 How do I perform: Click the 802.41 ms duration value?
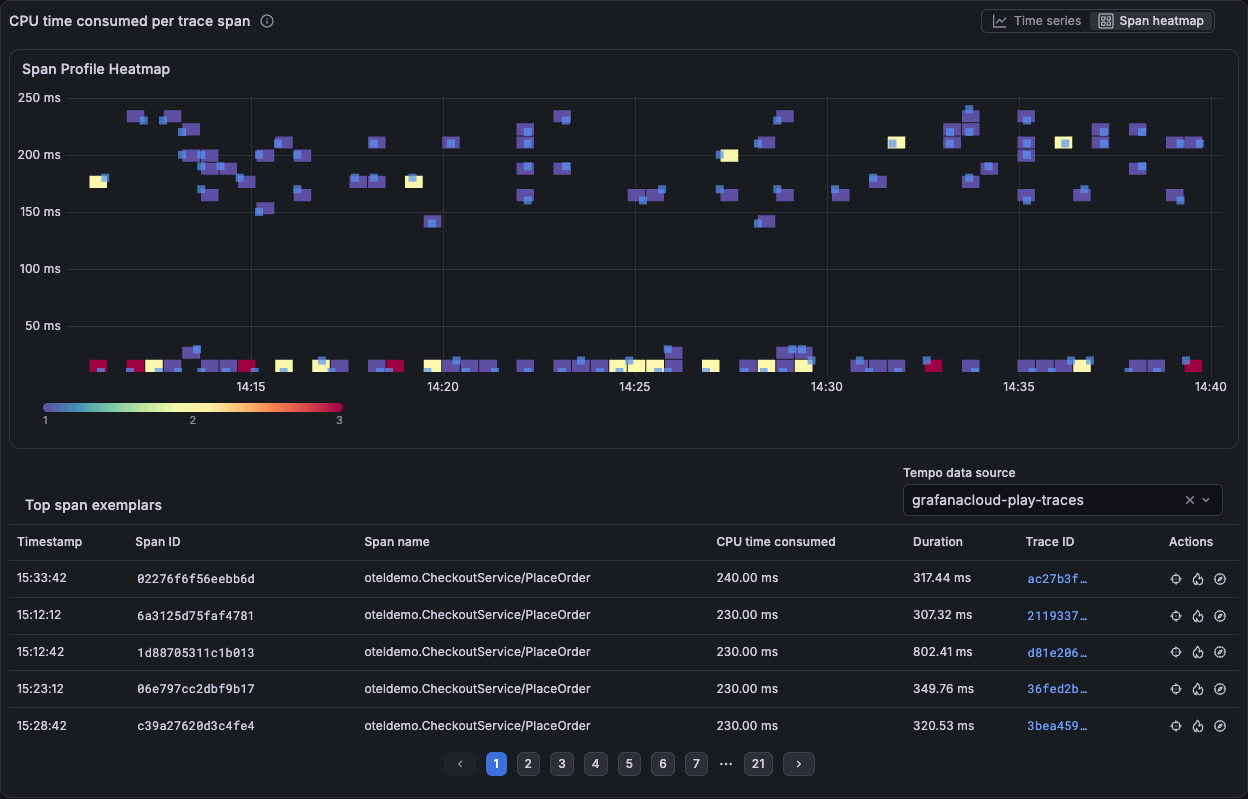click(942, 652)
